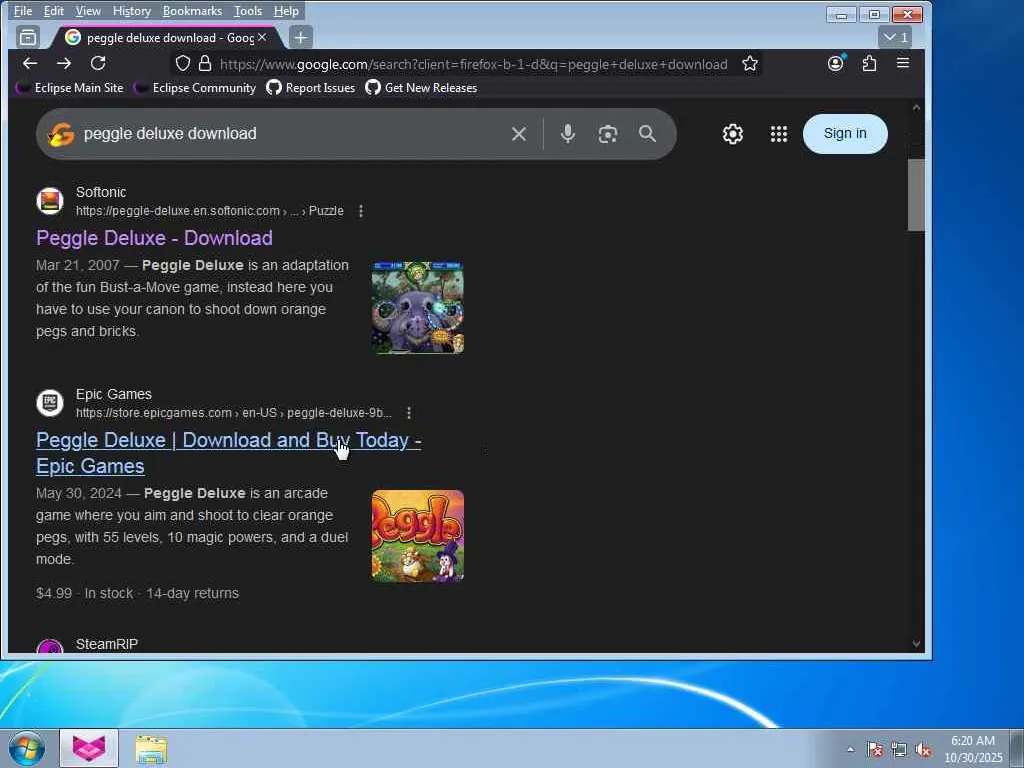The image size is (1024, 768).
Task: Click the Sign in button
Action: [x=845, y=134]
